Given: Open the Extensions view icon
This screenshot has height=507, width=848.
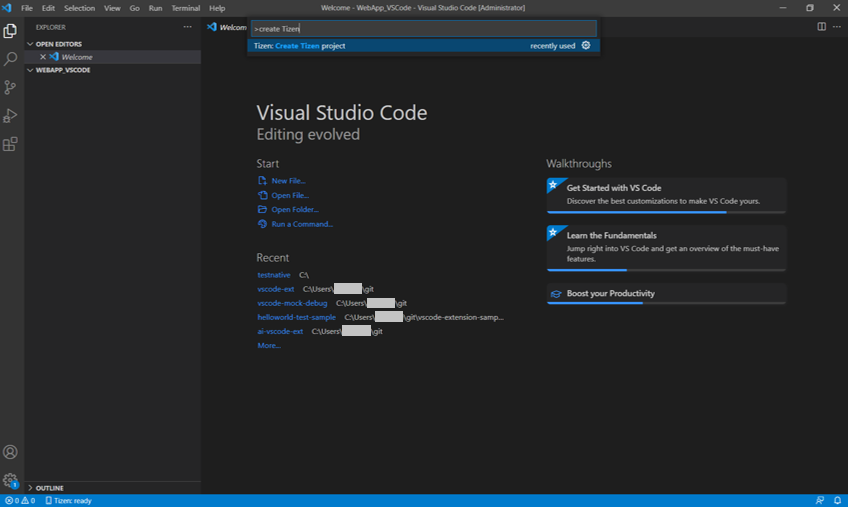Looking at the screenshot, I should point(11,143).
